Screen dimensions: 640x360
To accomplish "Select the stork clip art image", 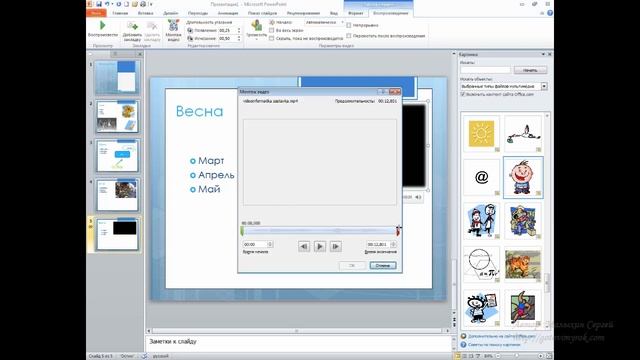I will pos(523,134).
